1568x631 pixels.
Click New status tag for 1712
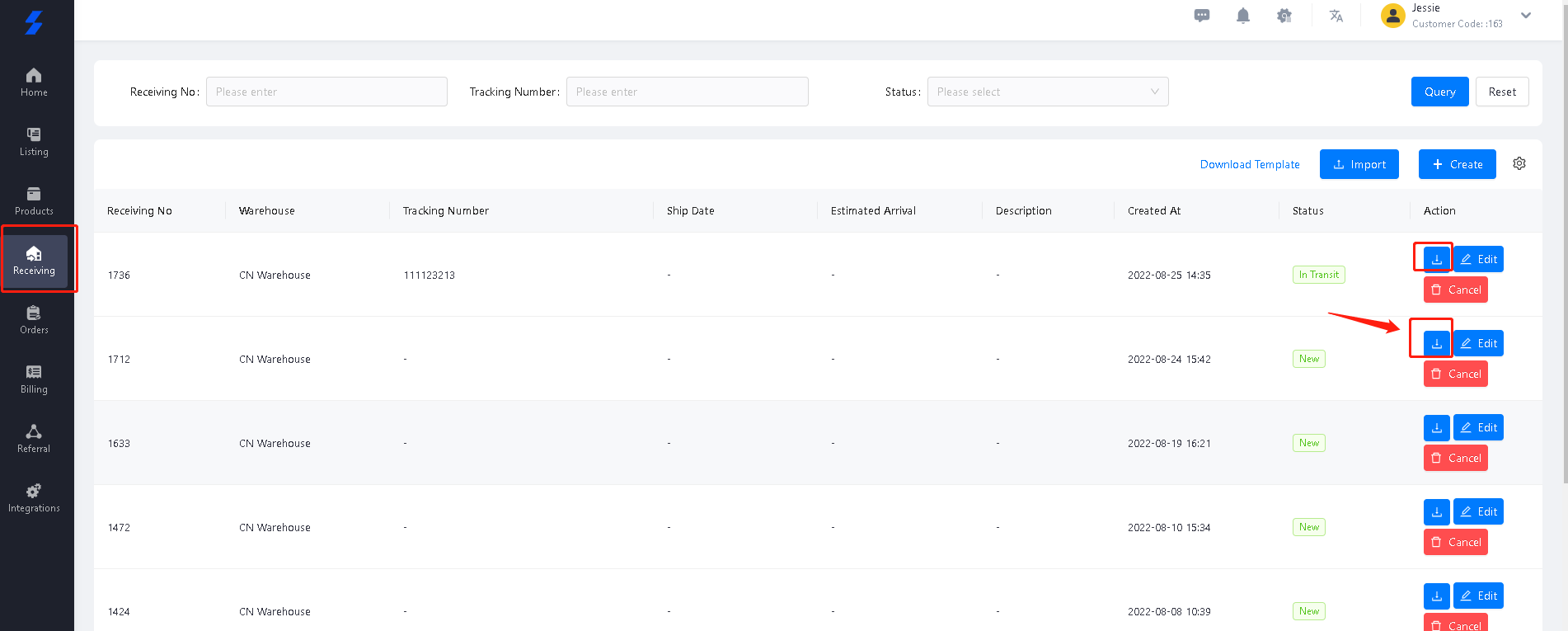click(1309, 359)
